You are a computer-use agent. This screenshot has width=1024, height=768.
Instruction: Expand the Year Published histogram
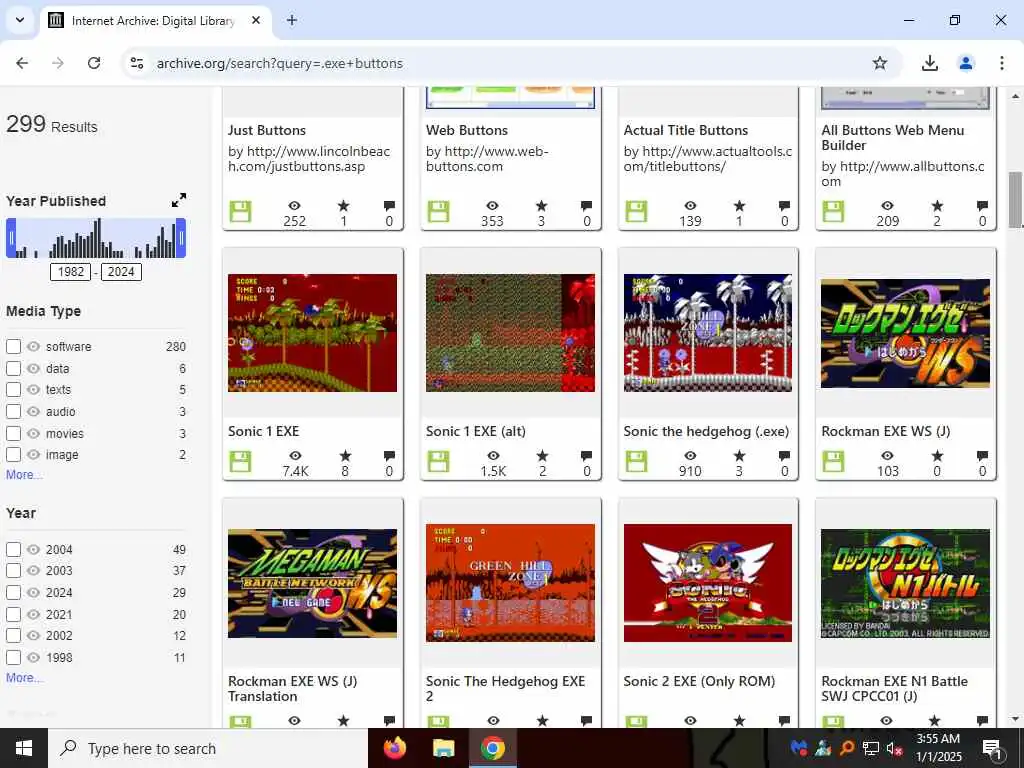click(x=179, y=200)
